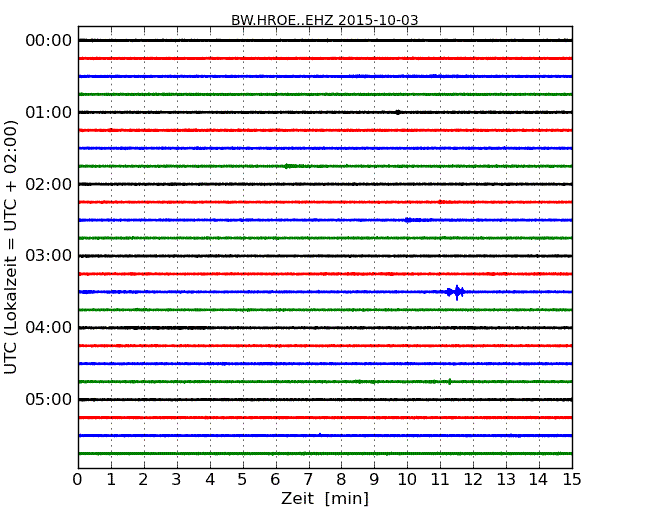Select the 04:00 time label
This screenshot has height=520, width=650.
[49, 328]
